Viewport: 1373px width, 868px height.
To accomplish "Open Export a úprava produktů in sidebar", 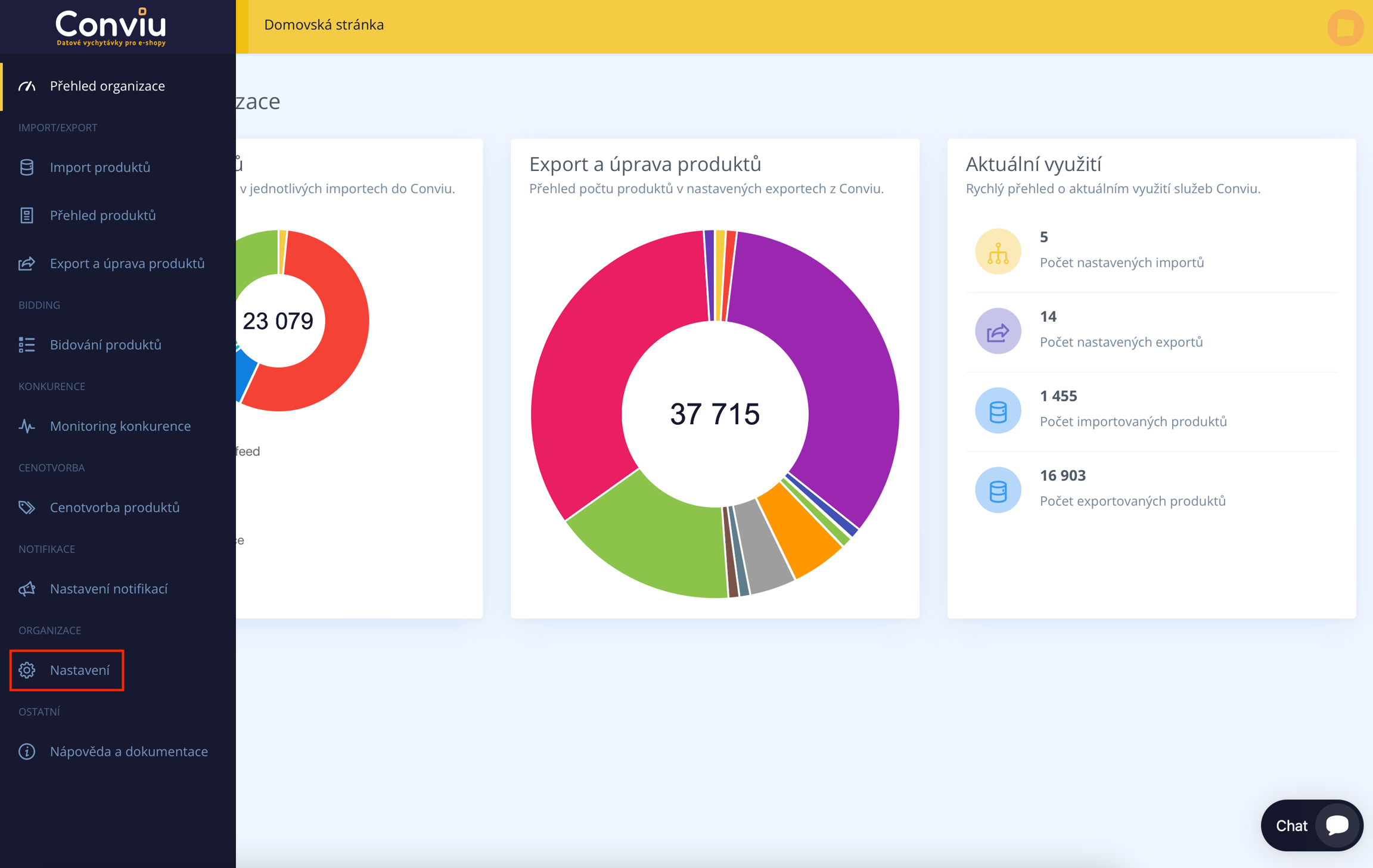I will pos(127,263).
